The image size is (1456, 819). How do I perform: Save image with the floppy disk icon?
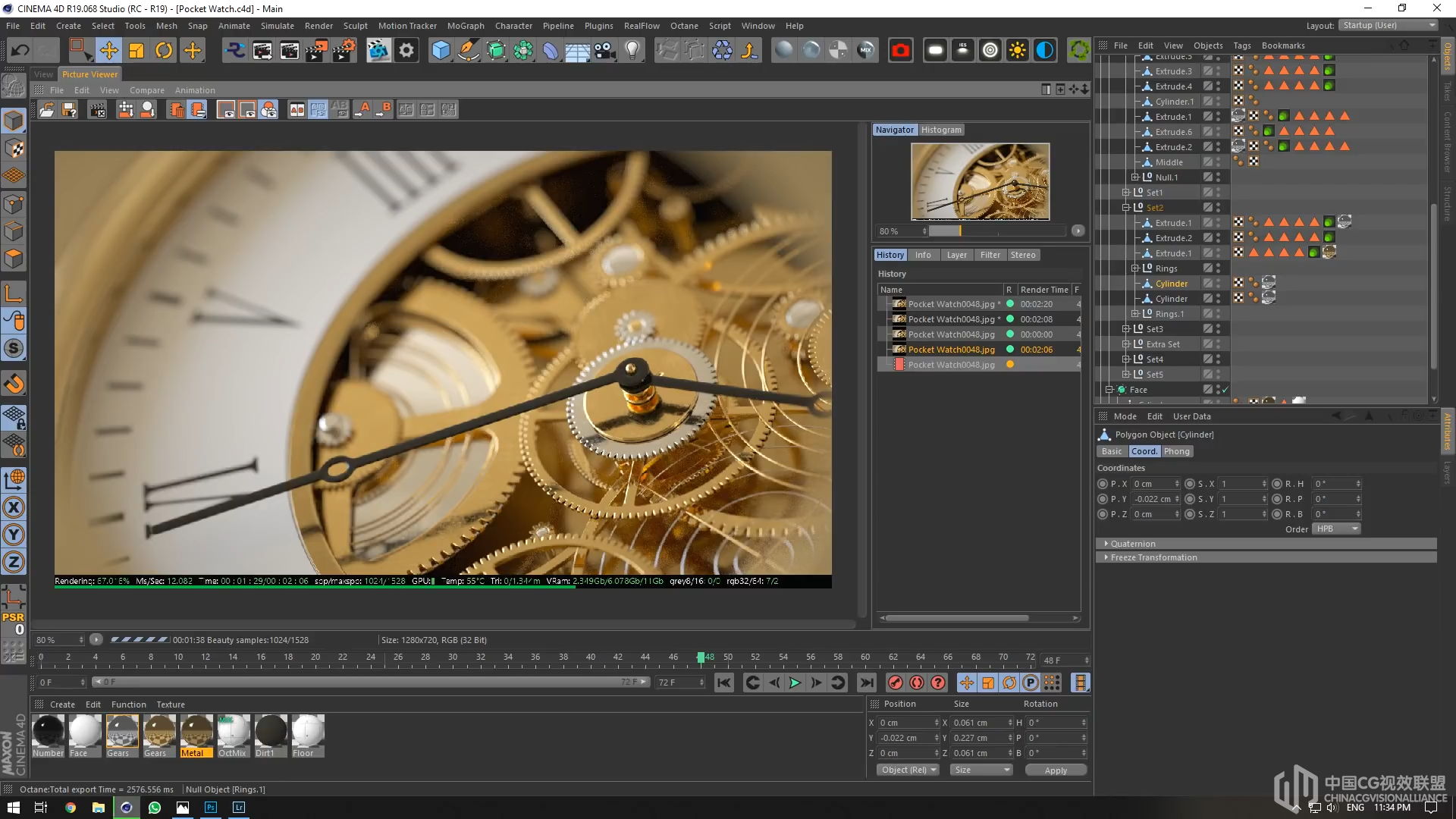(69, 110)
